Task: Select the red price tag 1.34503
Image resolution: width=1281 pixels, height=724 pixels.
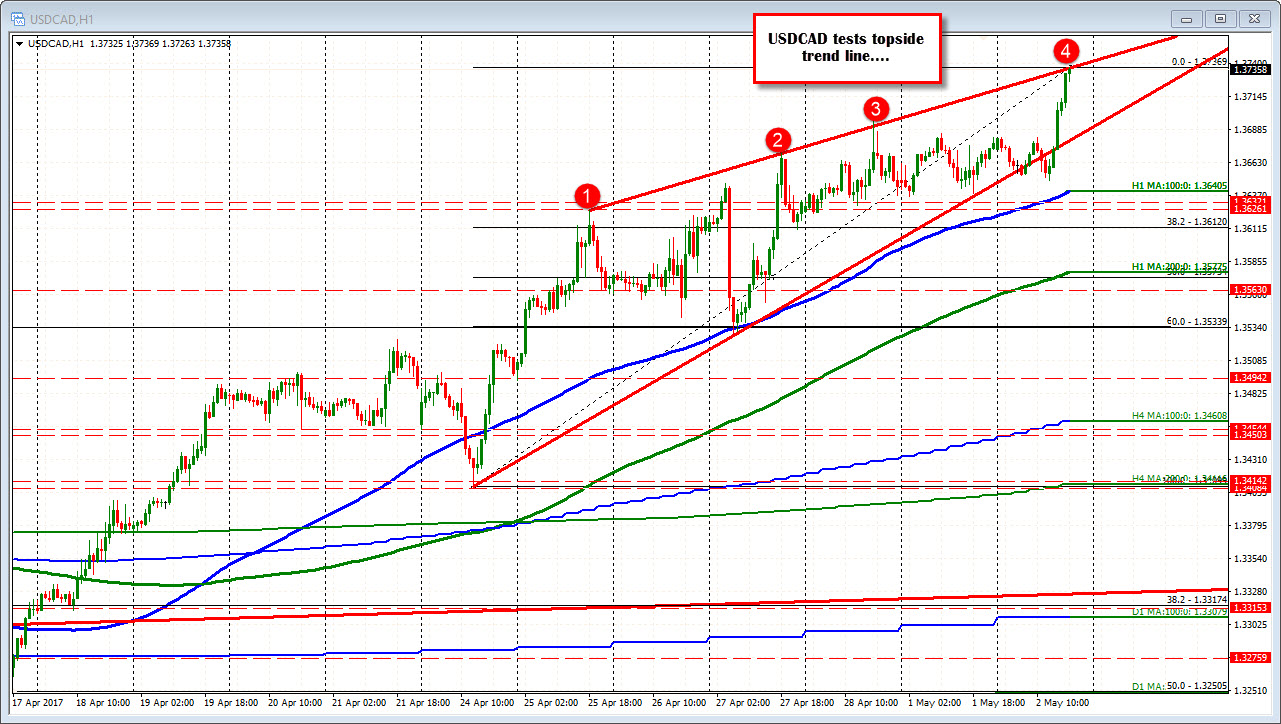Action: pyautogui.click(x=1252, y=434)
